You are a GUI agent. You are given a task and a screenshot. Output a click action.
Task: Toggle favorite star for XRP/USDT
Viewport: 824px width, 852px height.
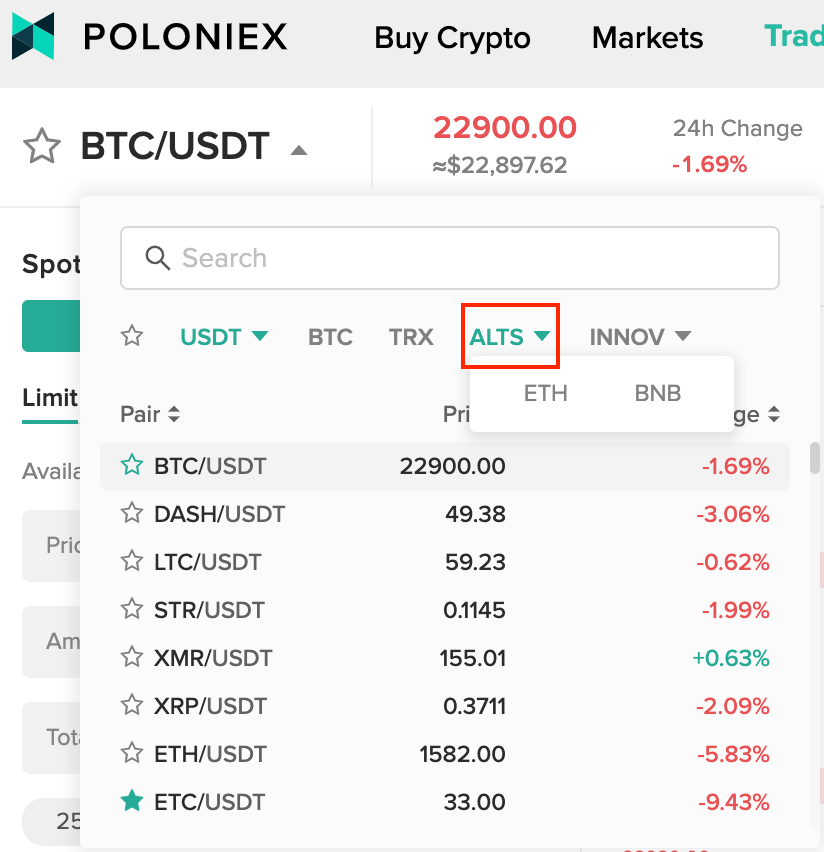click(x=132, y=705)
